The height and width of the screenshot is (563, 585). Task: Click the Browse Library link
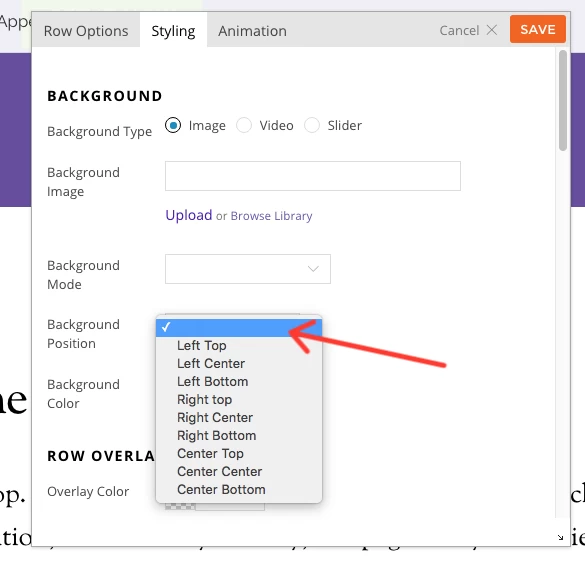[x=271, y=216]
